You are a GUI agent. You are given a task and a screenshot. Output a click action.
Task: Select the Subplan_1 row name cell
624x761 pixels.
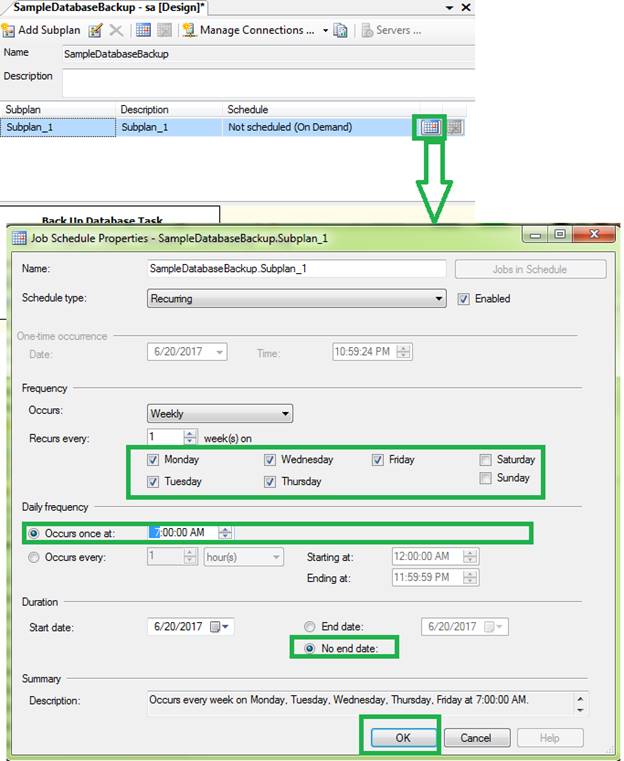tap(58, 127)
